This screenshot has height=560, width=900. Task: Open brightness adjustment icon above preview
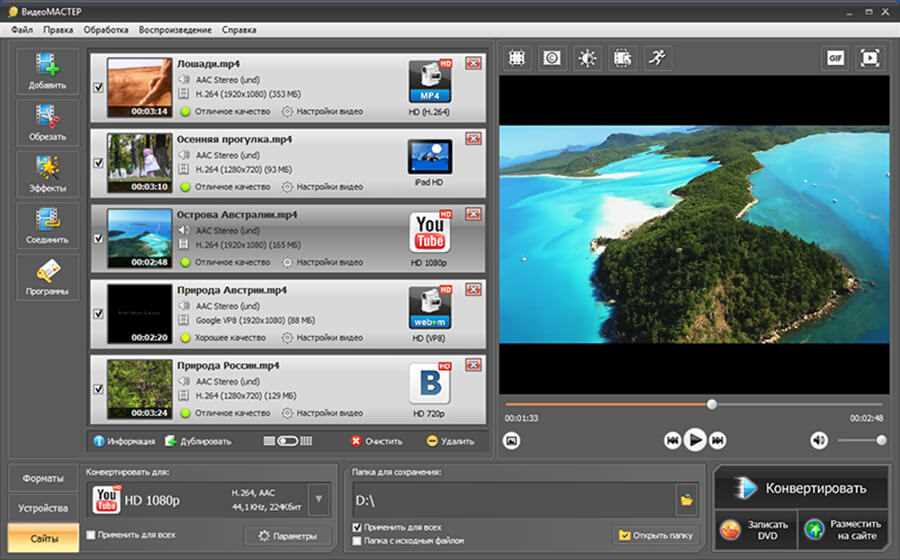pyautogui.click(x=587, y=58)
